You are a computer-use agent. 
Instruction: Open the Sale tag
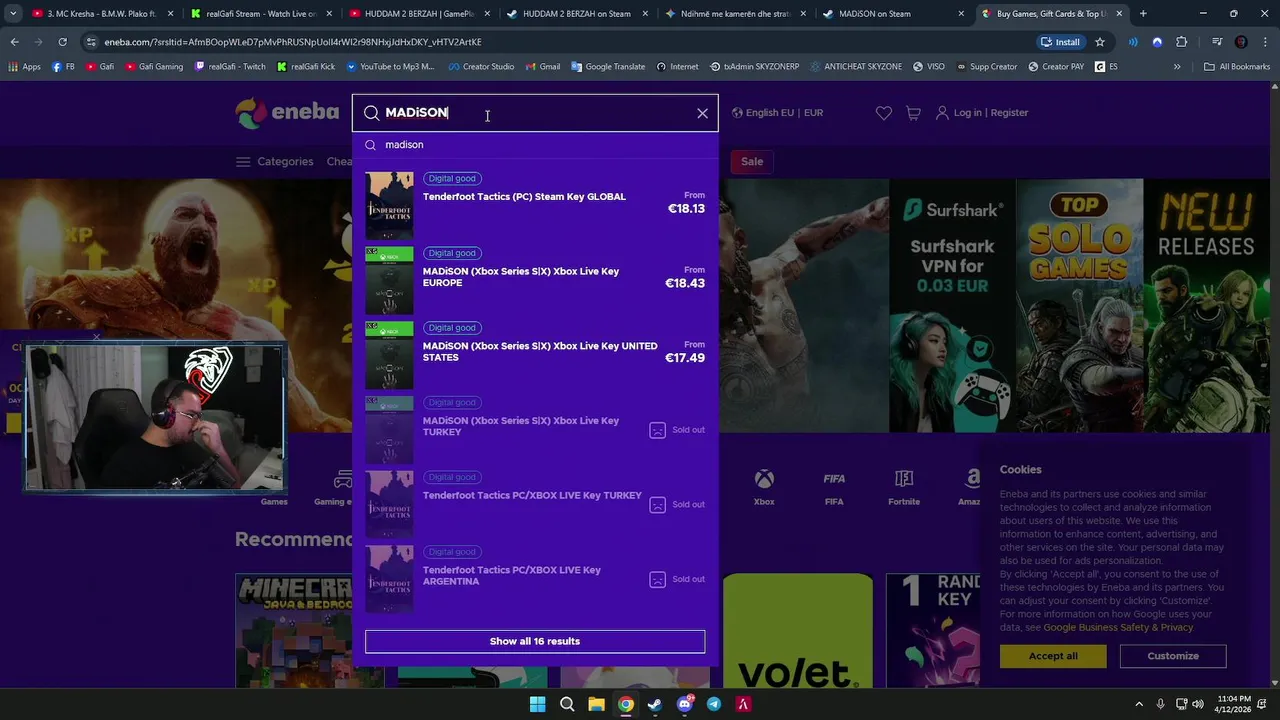click(x=752, y=161)
